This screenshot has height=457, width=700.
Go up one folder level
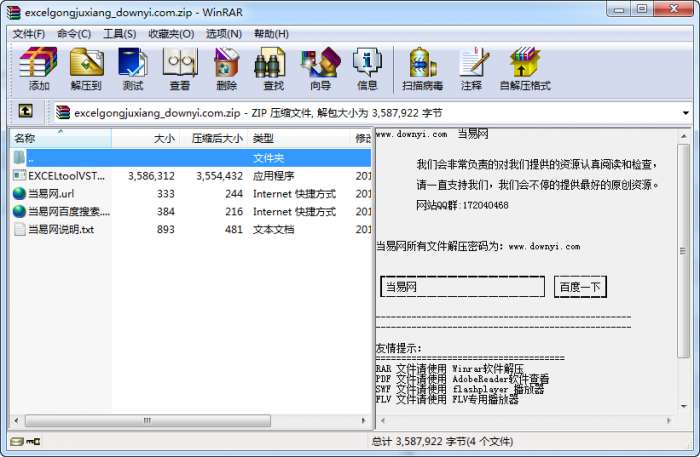pyautogui.click(x=25, y=111)
